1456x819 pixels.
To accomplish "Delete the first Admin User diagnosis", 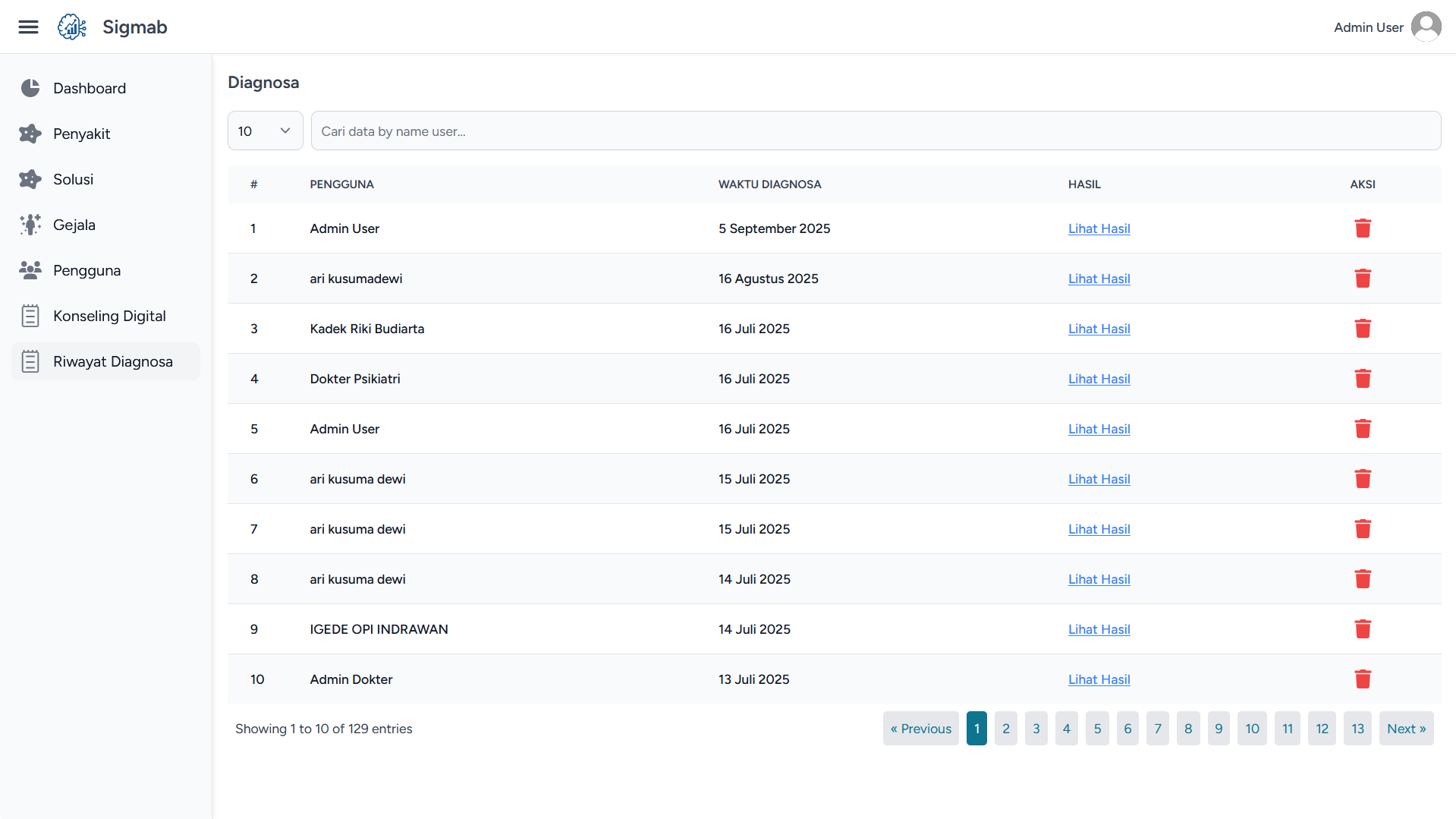I will tap(1362, 228).
